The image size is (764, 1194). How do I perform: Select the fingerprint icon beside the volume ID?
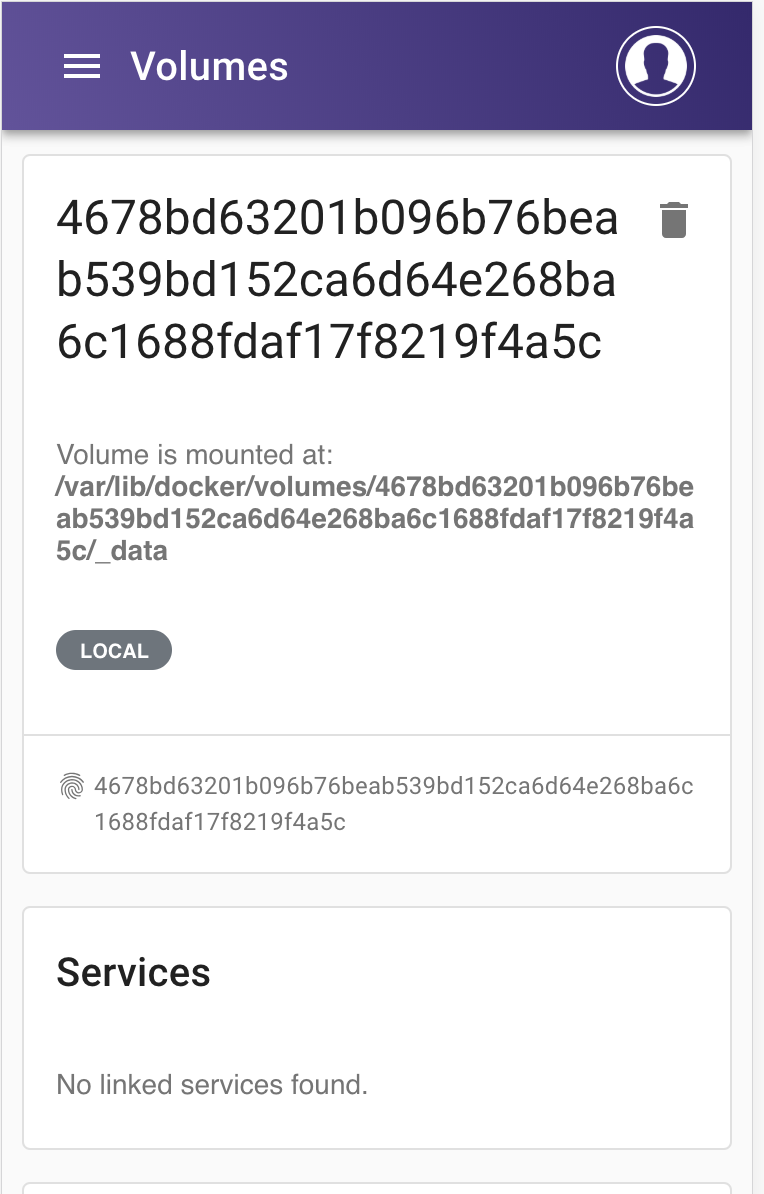(x=70, y=786)
